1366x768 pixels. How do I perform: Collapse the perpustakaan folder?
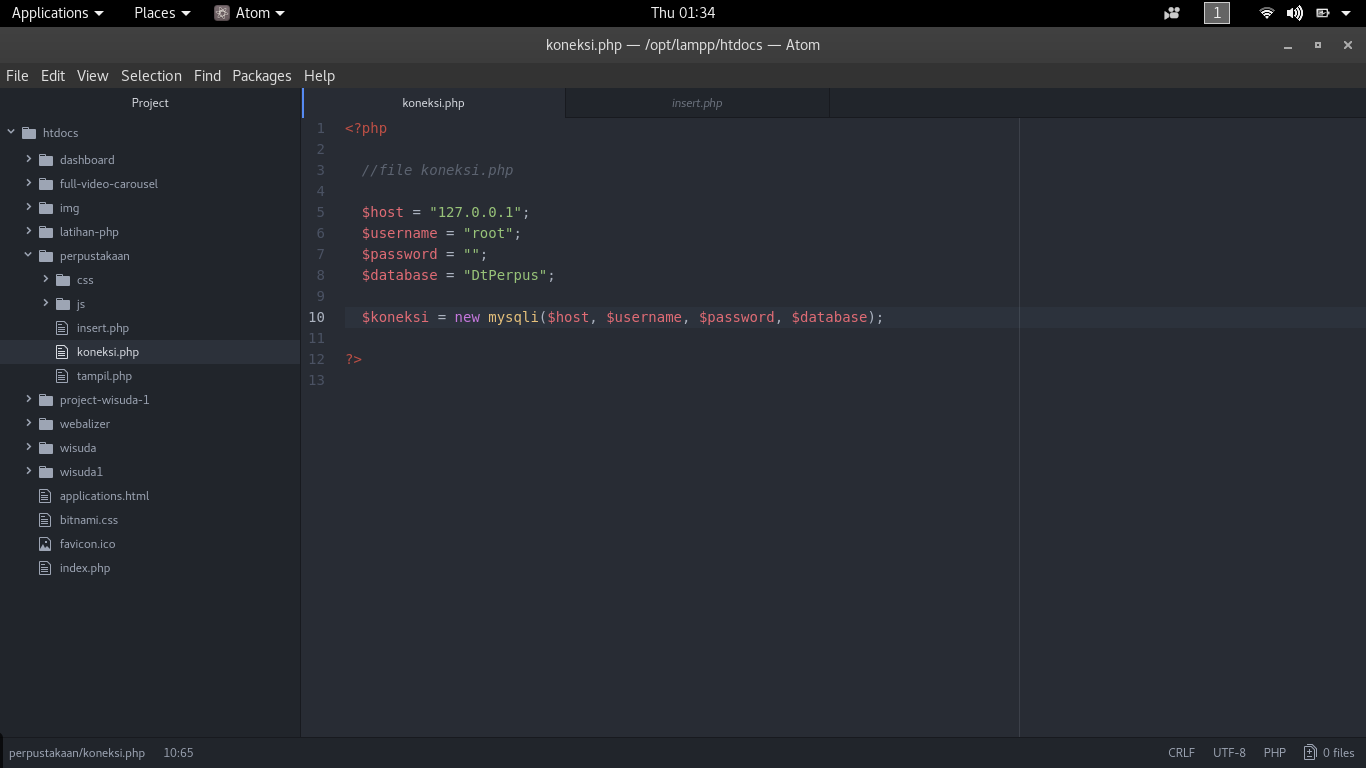click(x=29, y=256)
